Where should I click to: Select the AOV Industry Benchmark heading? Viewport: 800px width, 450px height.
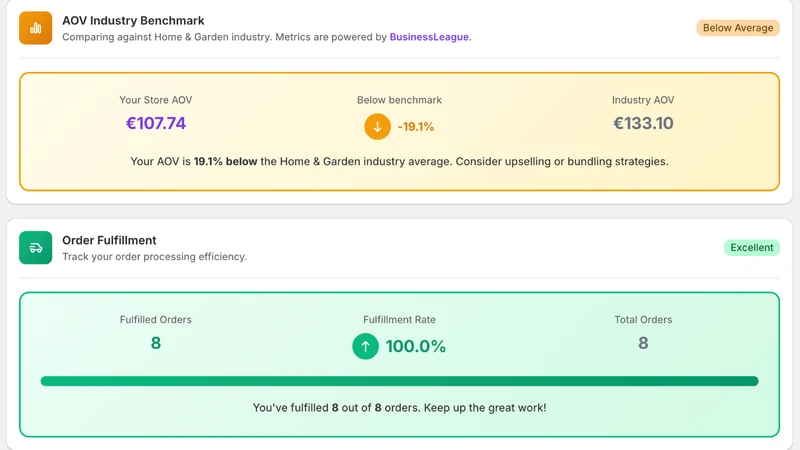[133, 20]
